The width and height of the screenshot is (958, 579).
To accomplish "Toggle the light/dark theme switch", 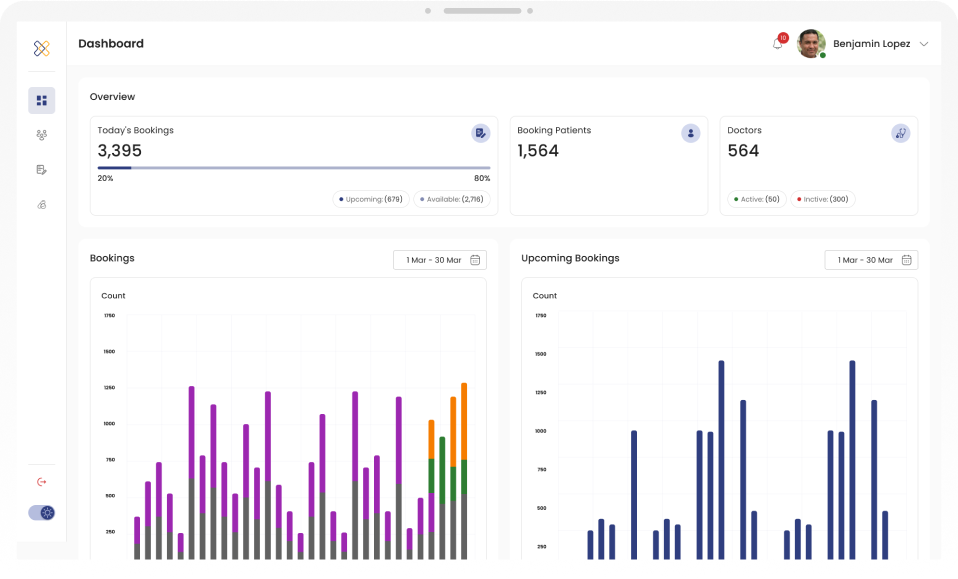I will pyautogui.click(x=42, y=512).
